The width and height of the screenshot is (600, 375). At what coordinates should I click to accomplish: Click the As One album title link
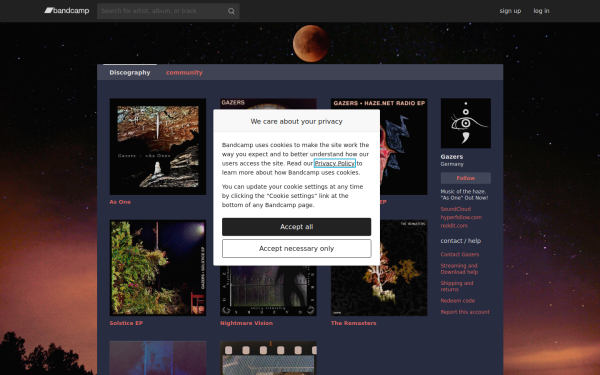tap(120, 202)
